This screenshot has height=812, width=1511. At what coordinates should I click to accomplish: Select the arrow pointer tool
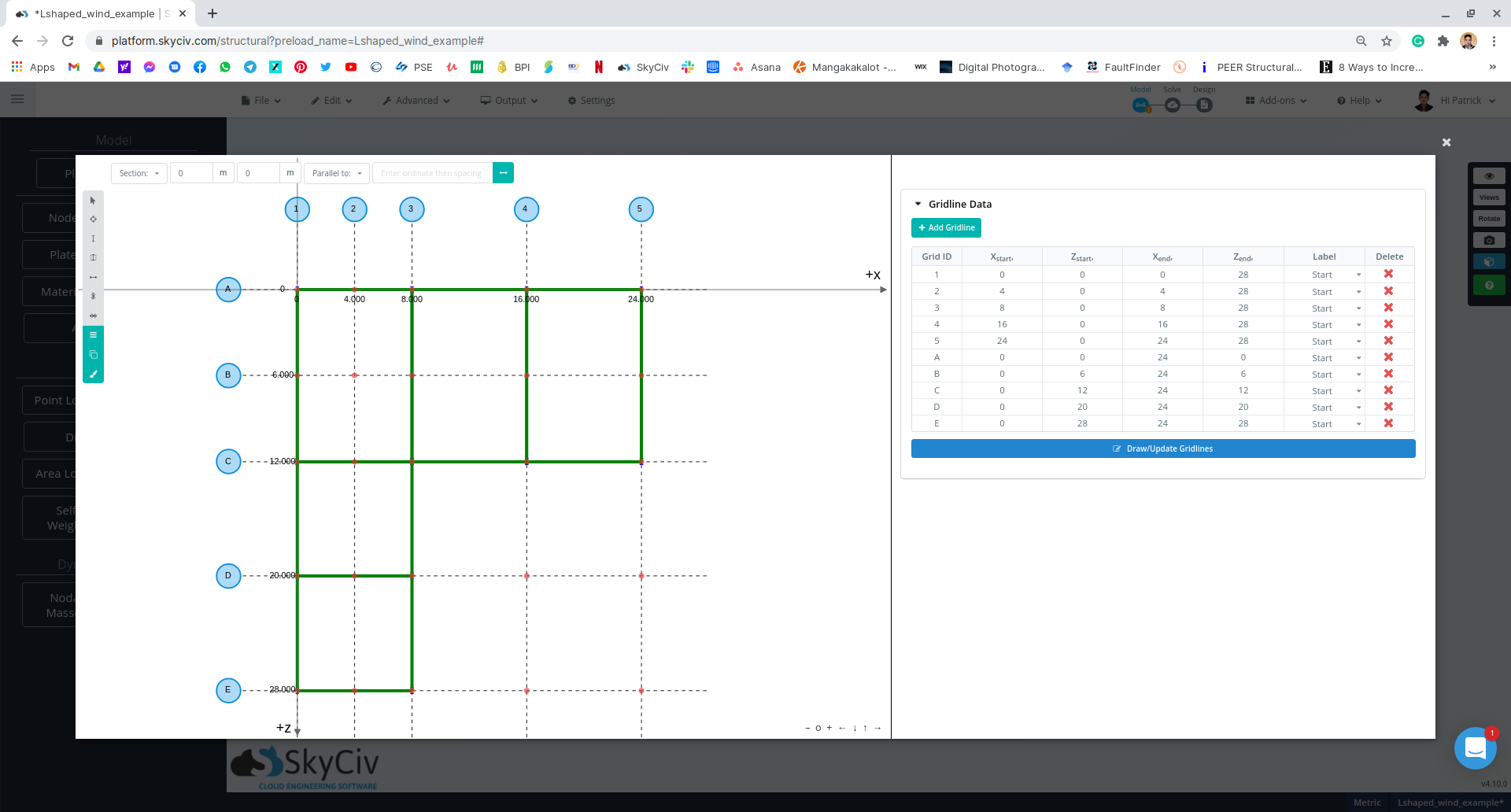point(93,201)
